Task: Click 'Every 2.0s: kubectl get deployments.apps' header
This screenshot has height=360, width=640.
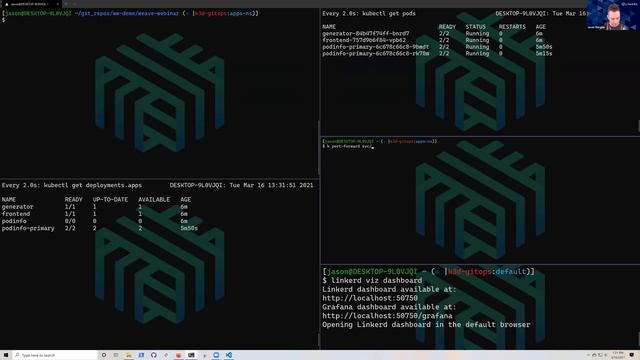Action: (72, 185)
